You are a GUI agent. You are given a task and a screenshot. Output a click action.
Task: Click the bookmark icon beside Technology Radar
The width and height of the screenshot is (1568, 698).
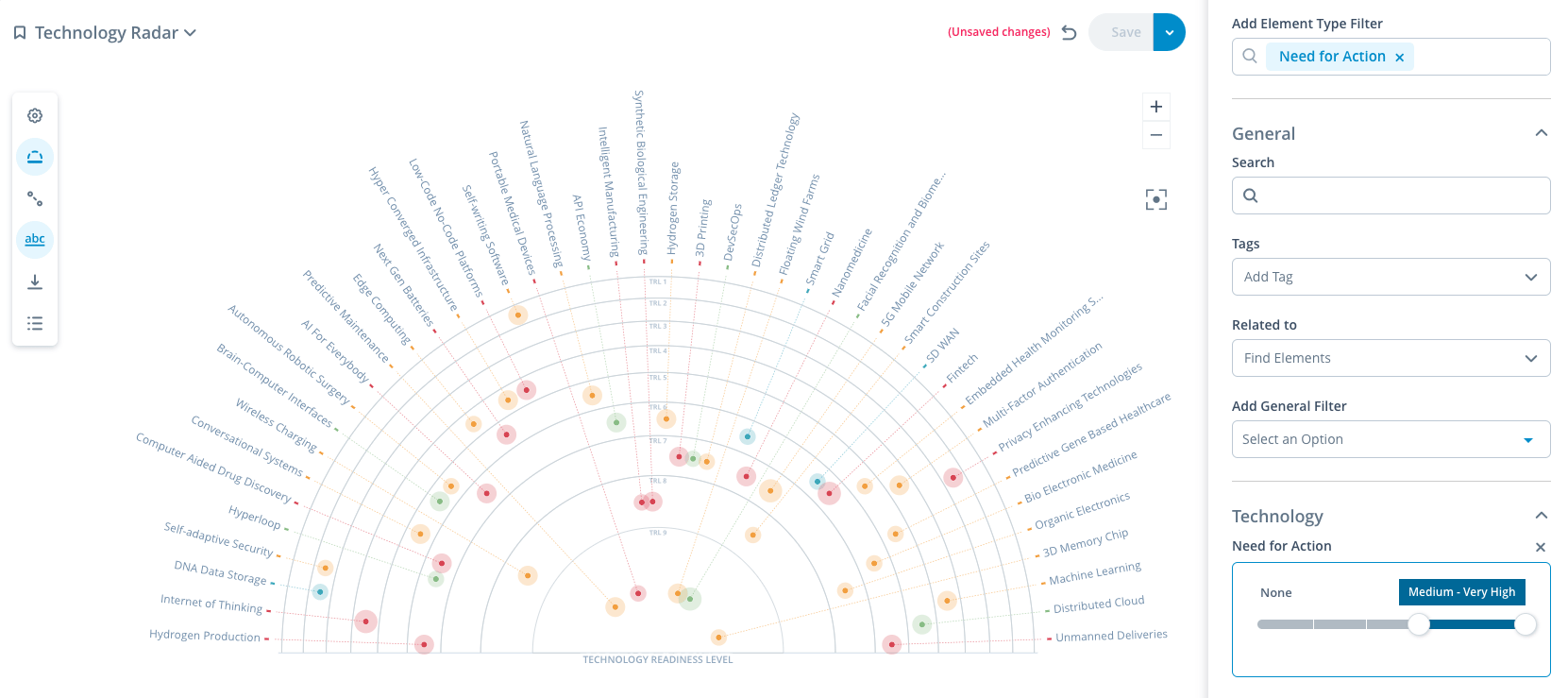[x=20, y=33]
